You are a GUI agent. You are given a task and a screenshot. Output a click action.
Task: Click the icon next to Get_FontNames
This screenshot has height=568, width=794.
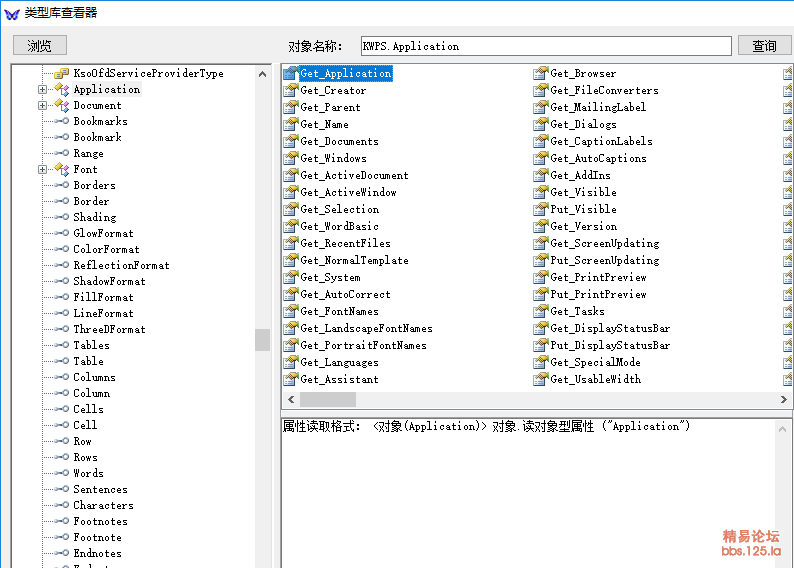(290, 311)
